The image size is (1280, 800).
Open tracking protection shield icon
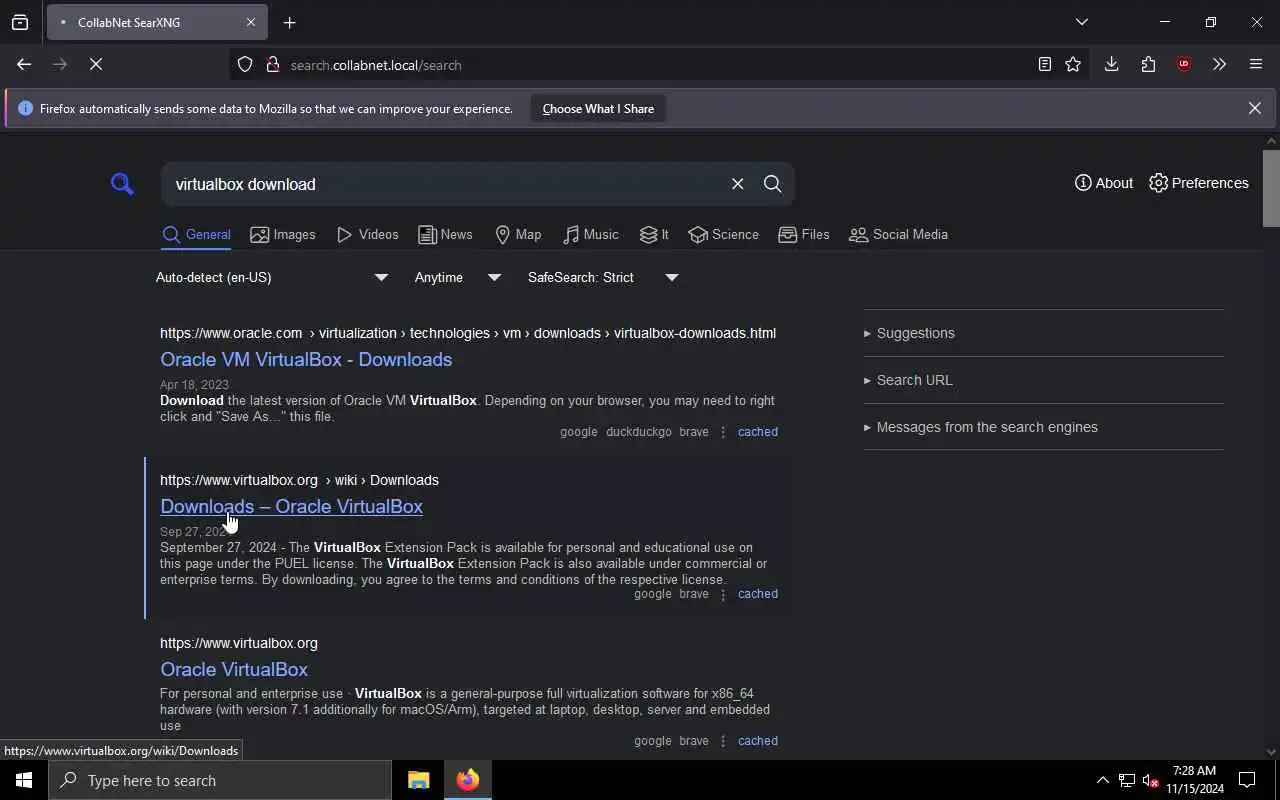[x=245, y=65]
